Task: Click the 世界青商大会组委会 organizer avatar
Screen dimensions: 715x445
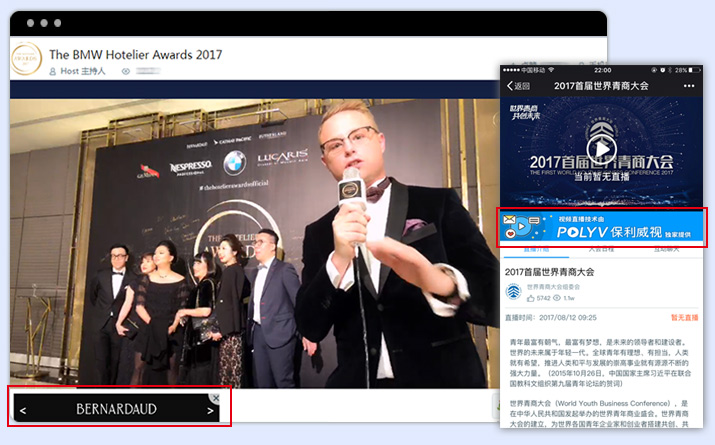Action: (x=513, y=292)
